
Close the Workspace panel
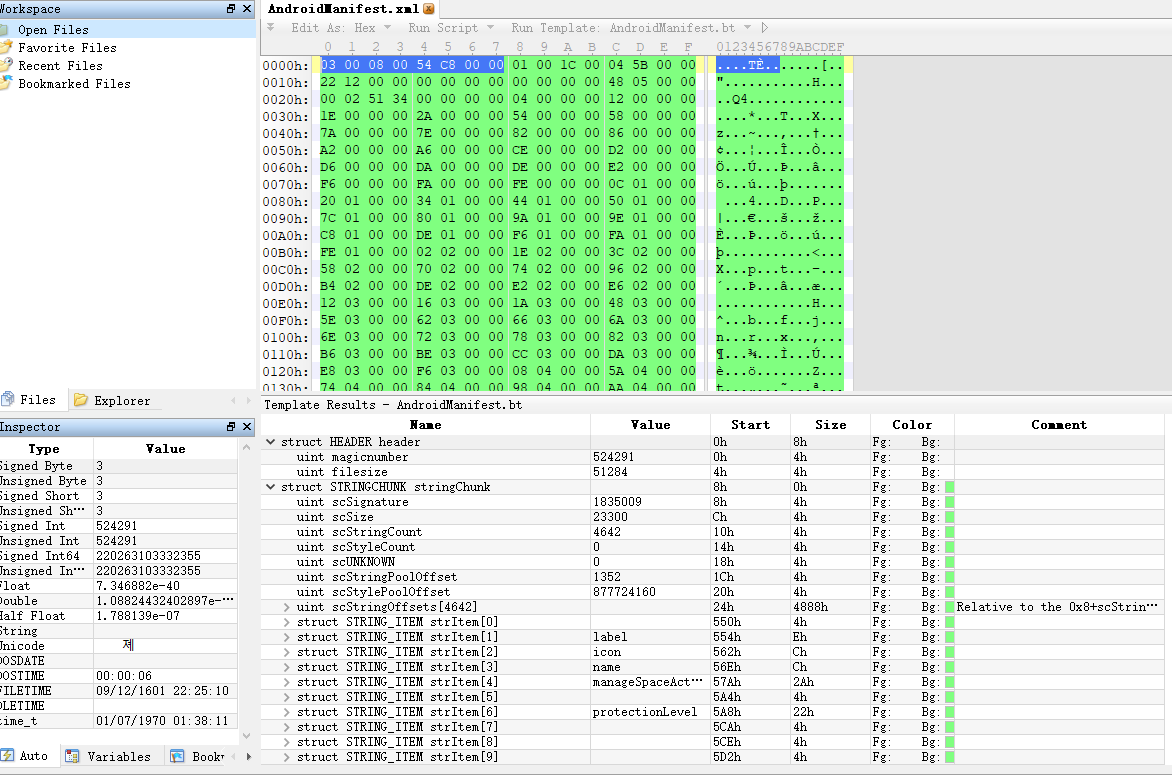(x=247, y=9)
